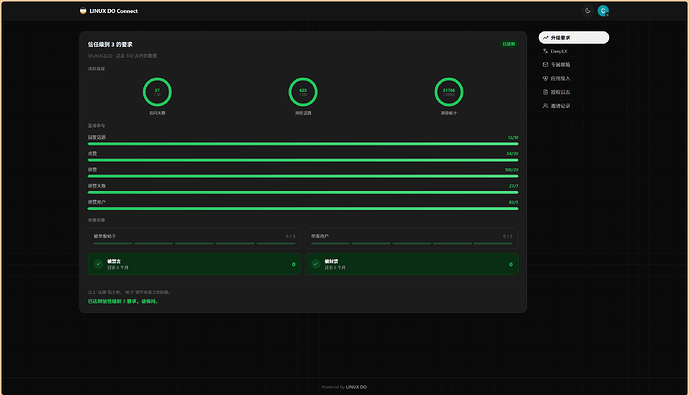This screenshot has height=395, width=690.
Task: Select the 升级要求 sidebar item
Action: (574, 37)
